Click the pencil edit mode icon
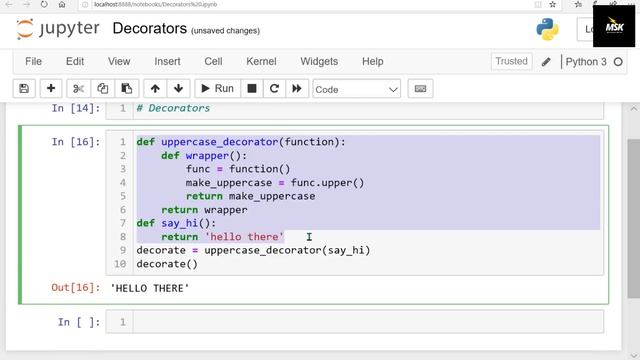Viewport: 640px width, 360px height. (546, 62)
